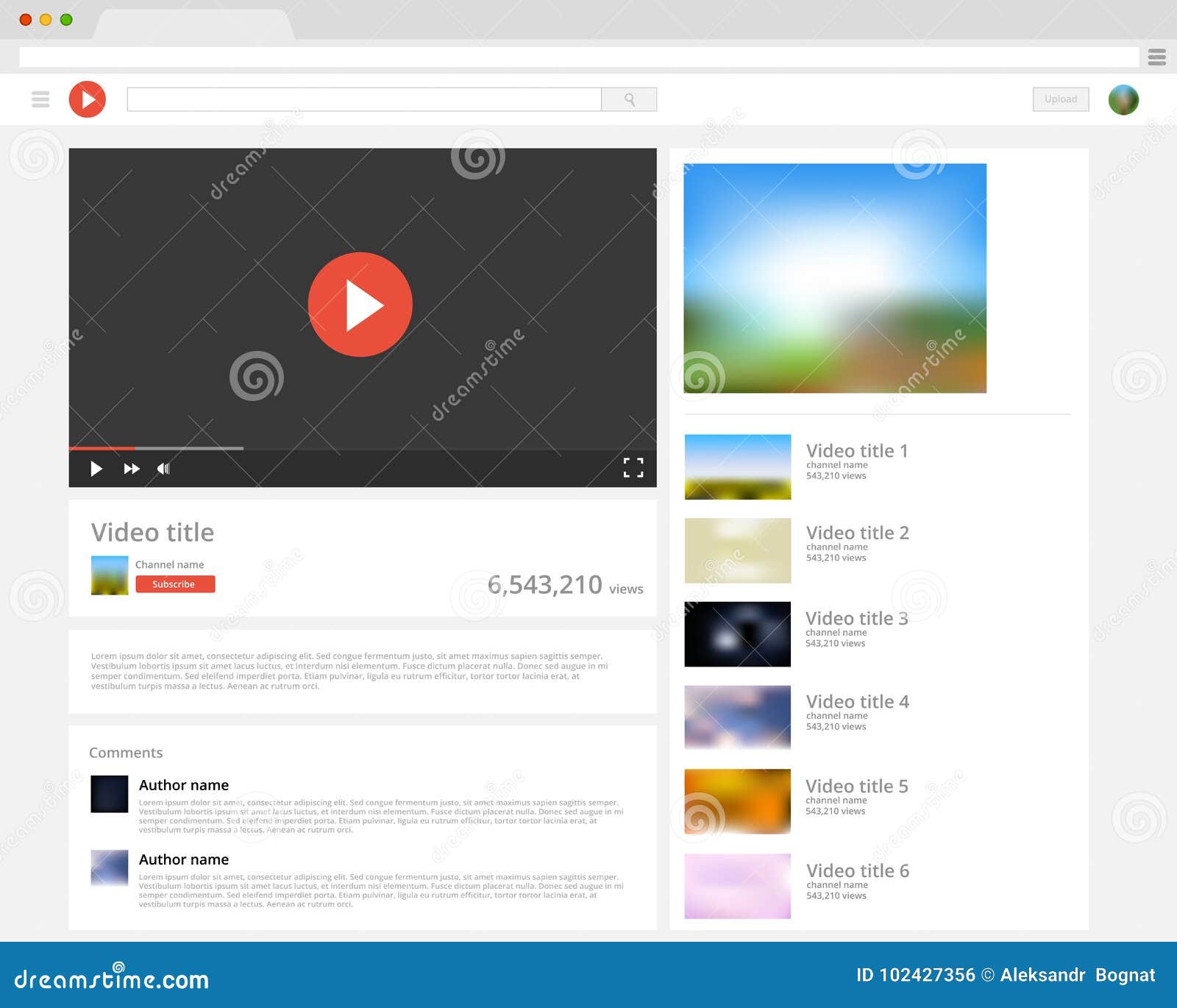Open the channel avatar under Video title
1177x1008 pixels.
(110, 575)
